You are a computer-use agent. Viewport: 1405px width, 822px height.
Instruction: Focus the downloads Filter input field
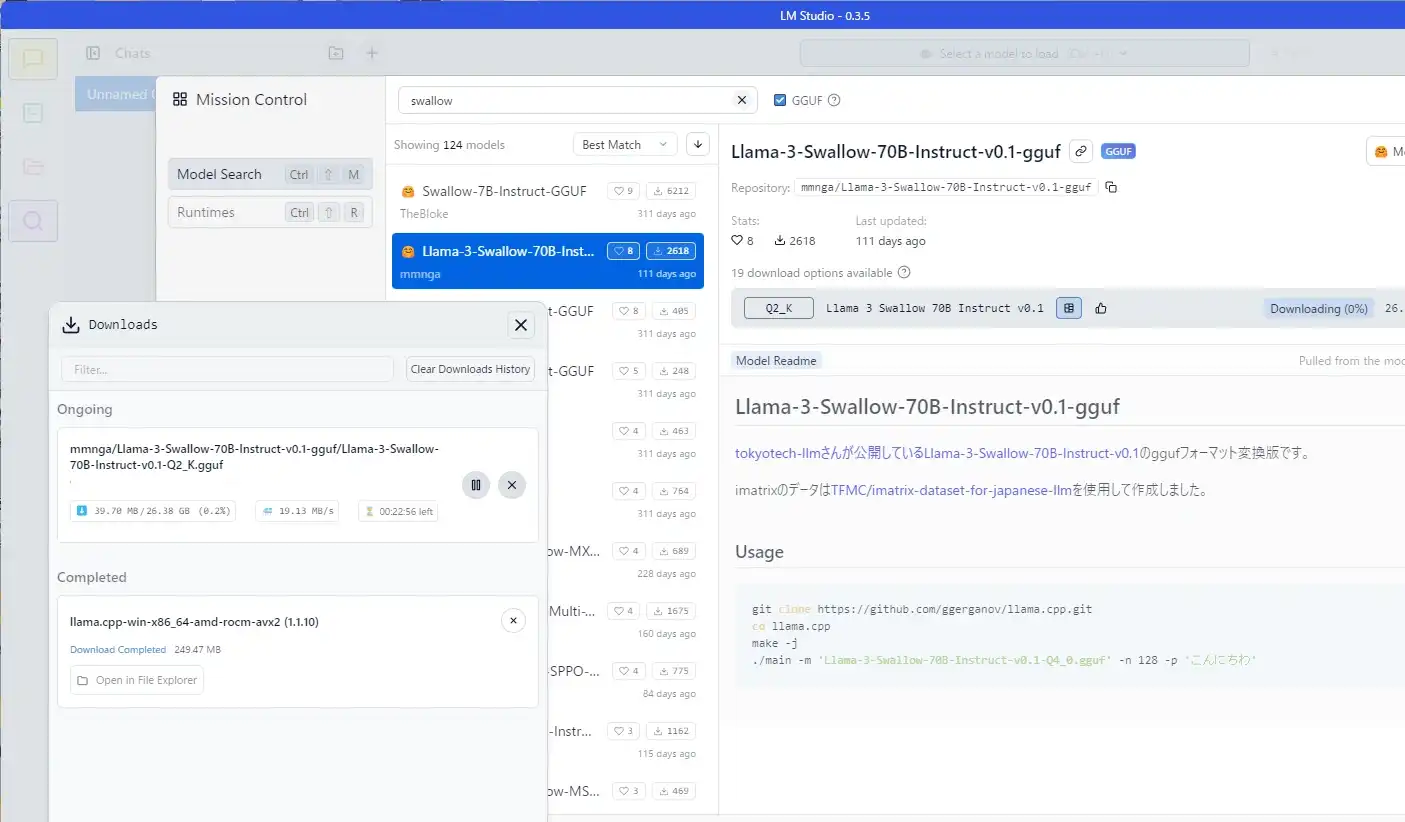click(227, 369)
